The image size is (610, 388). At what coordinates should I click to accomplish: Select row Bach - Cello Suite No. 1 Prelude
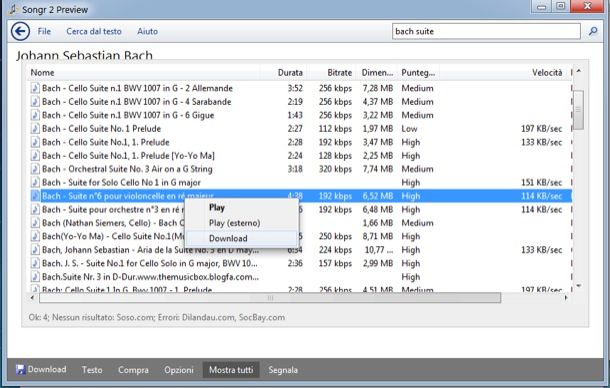300,128
